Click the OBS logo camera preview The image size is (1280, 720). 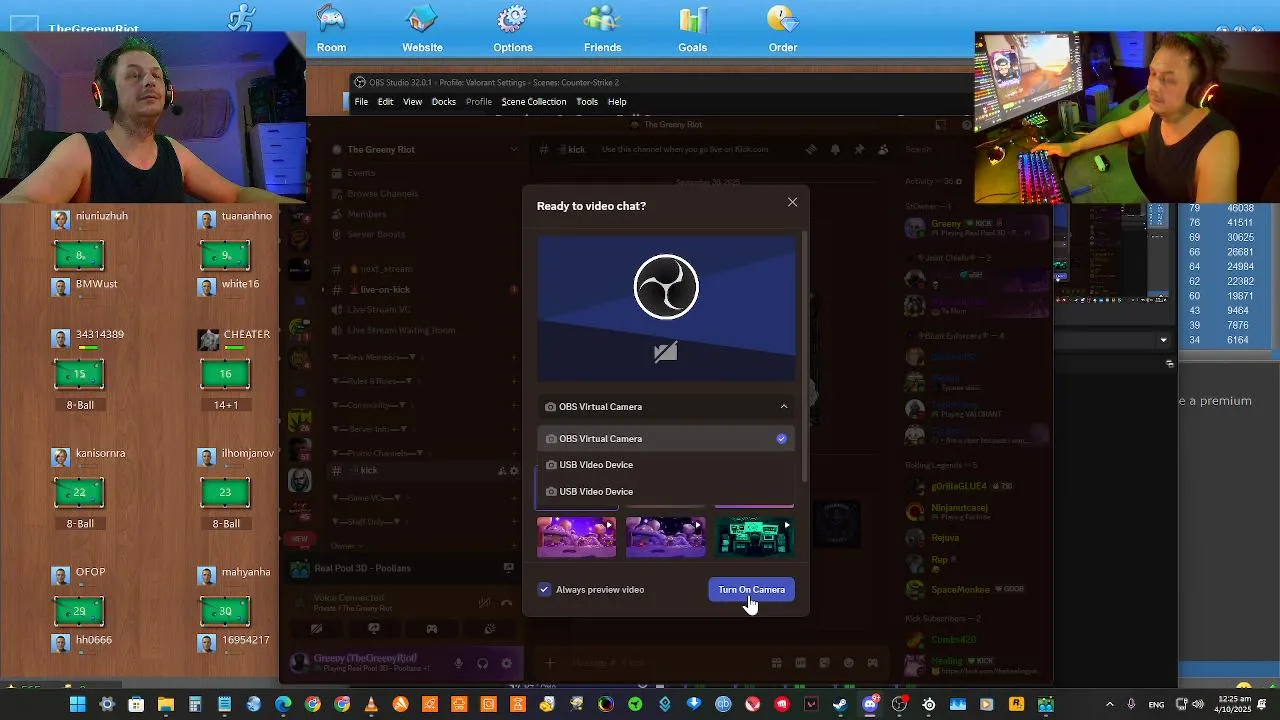(666, 287)
